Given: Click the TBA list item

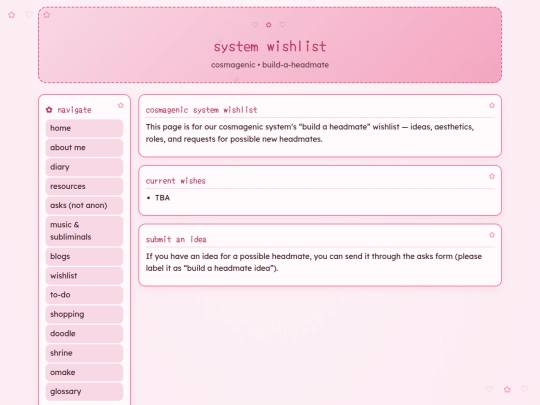Looking at the screenshot, I should pyautogui.click(x=162, y=198).
